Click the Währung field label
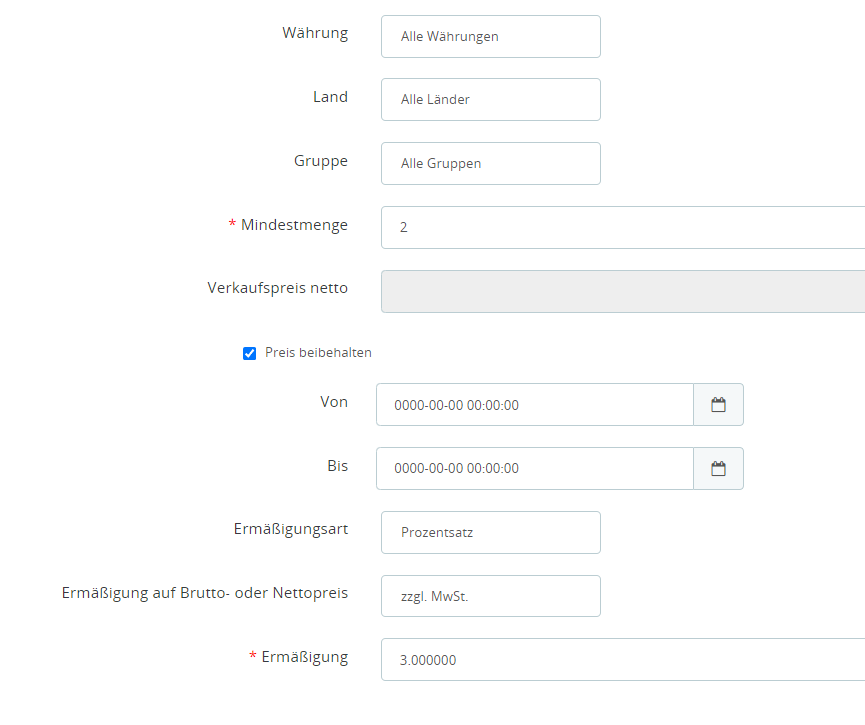 click(x=315, y=33)
